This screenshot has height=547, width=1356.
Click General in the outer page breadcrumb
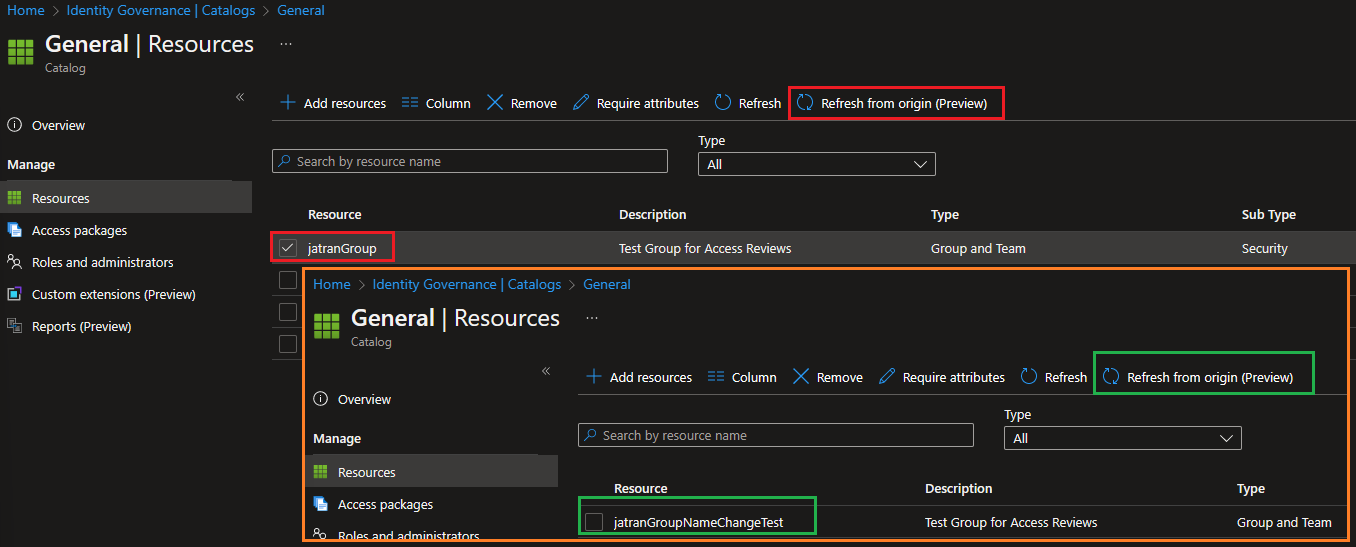tap(301, 10)
